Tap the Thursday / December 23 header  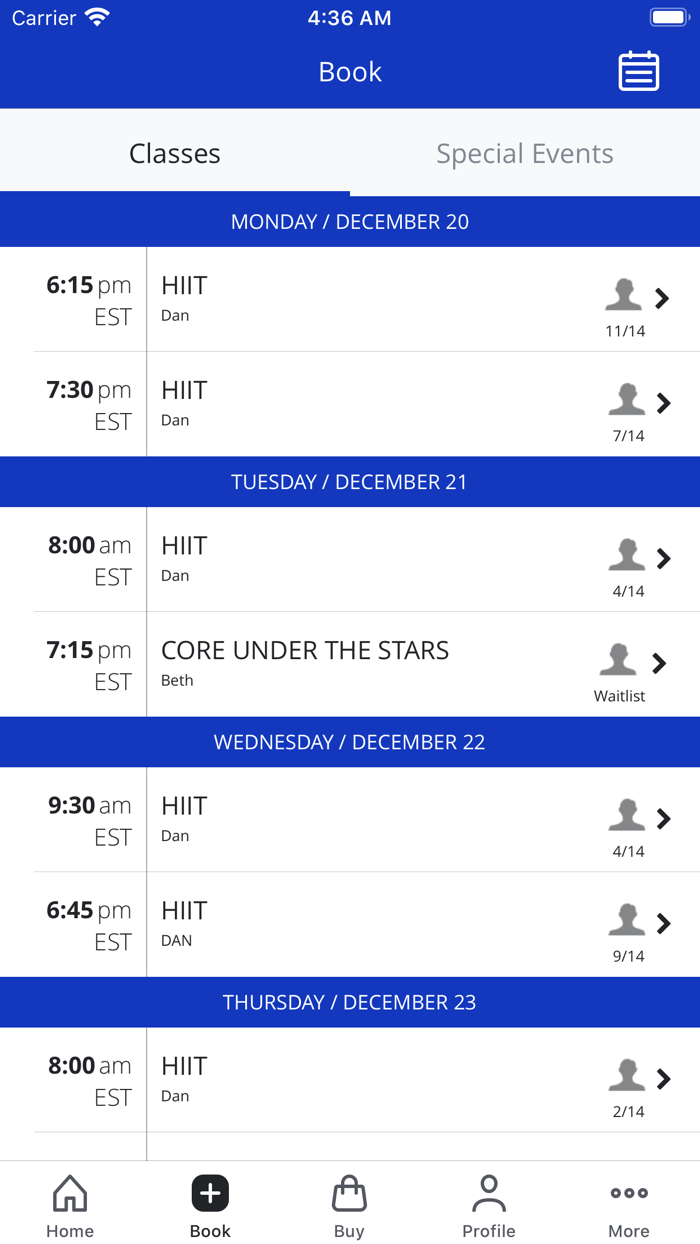click(349, 1002)
